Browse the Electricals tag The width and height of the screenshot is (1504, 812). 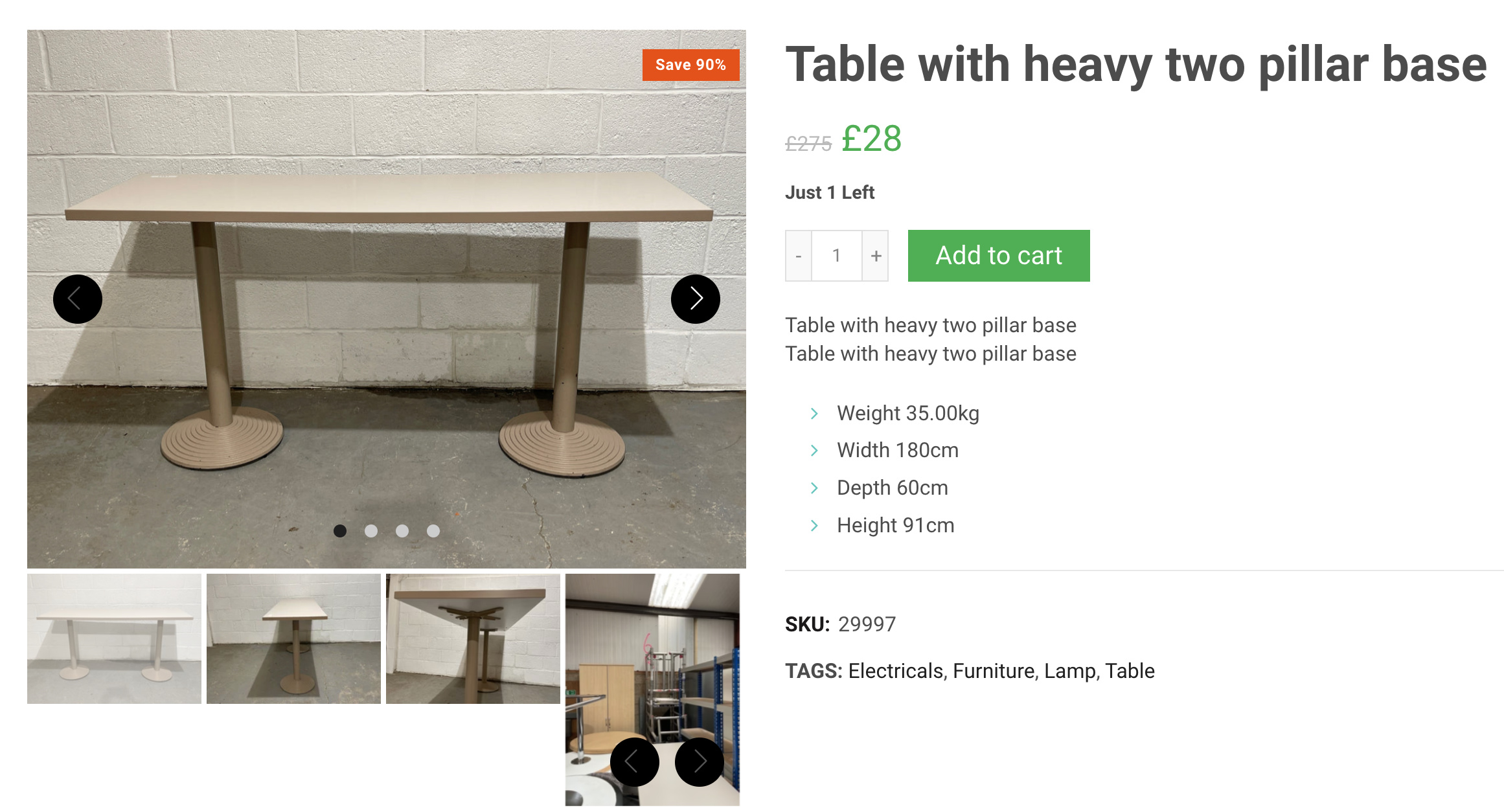[x=895, y=671]
